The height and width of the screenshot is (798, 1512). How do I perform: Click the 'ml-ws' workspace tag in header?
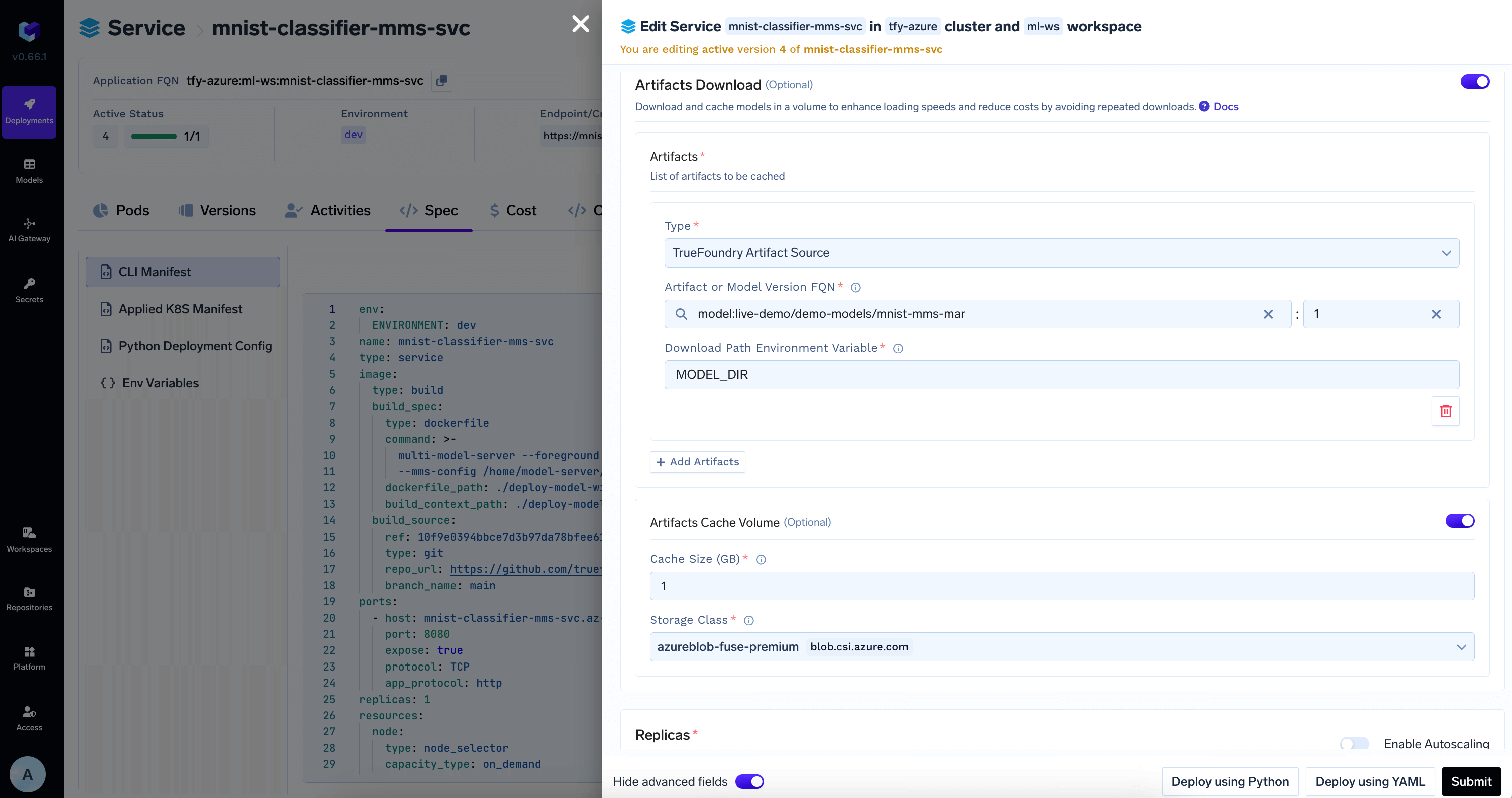(1043, 27)
